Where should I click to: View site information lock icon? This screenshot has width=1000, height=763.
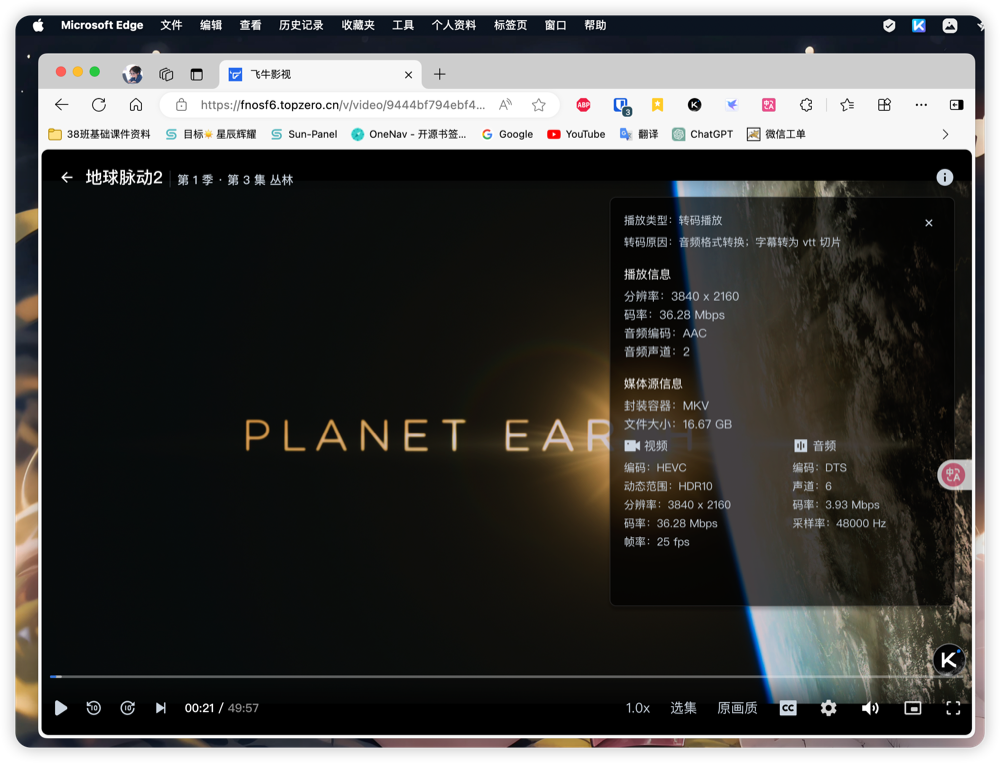[181, 105]
